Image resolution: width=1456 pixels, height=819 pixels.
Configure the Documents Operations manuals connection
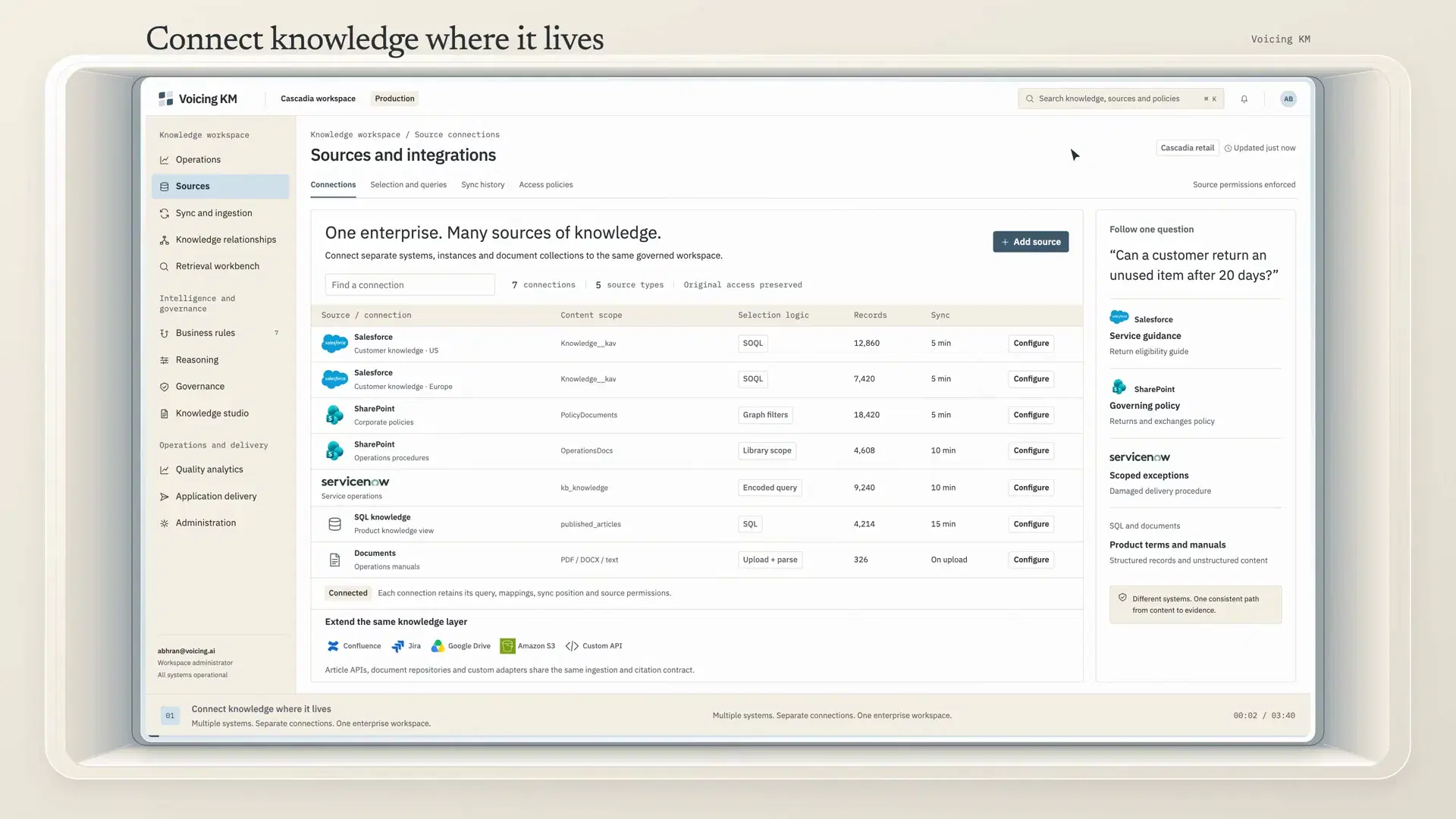pos(1031,560)
